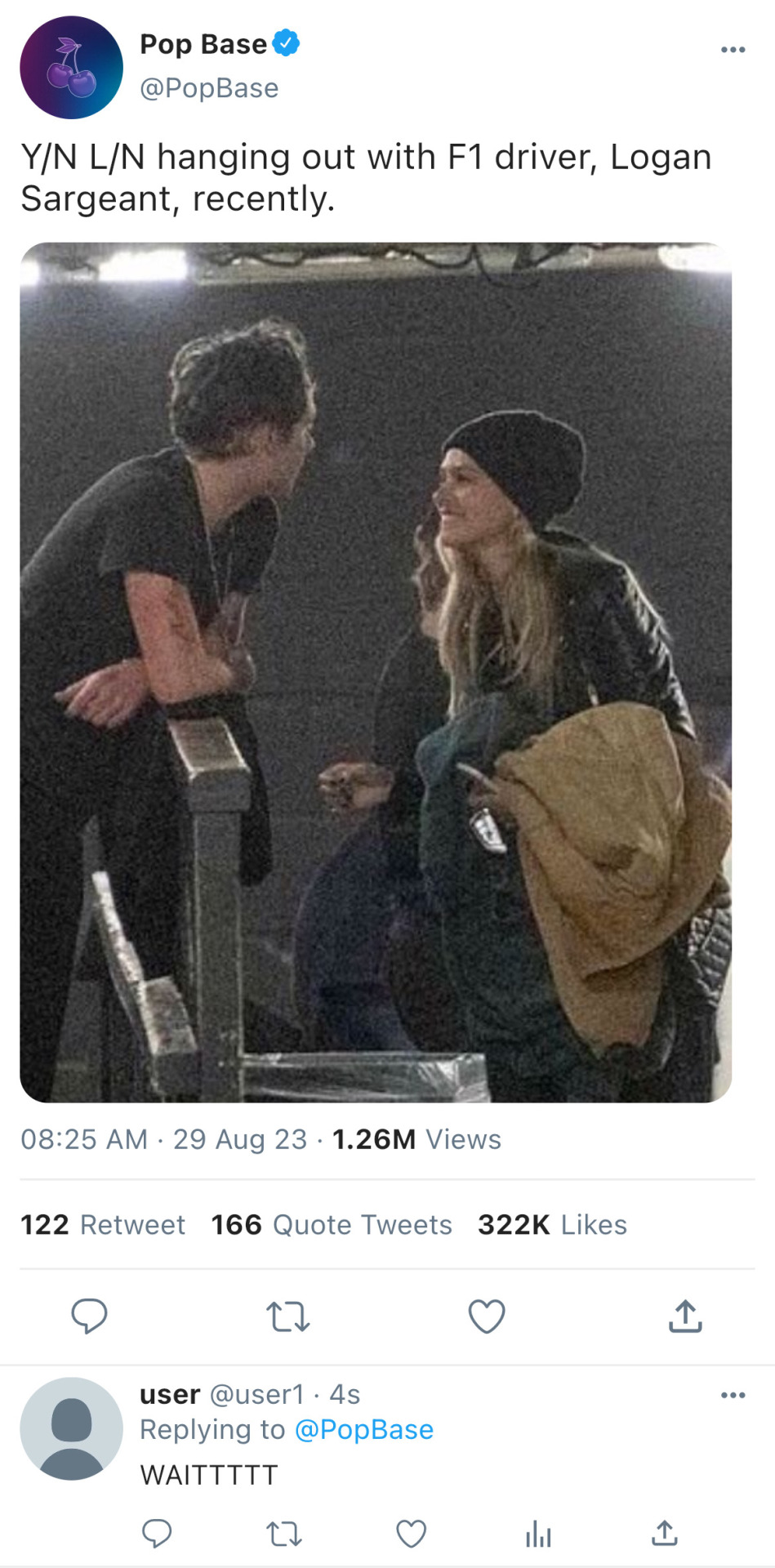Open the Pop Base display name
Viewport: 775px width, 1568px height.
203,43
